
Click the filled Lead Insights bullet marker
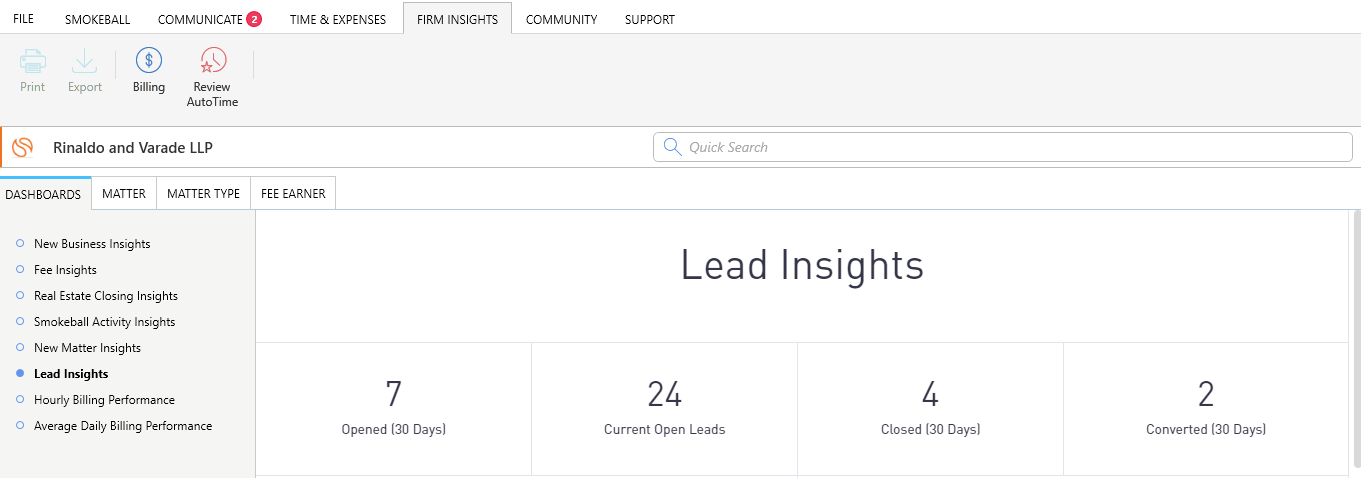pos(20,373)
